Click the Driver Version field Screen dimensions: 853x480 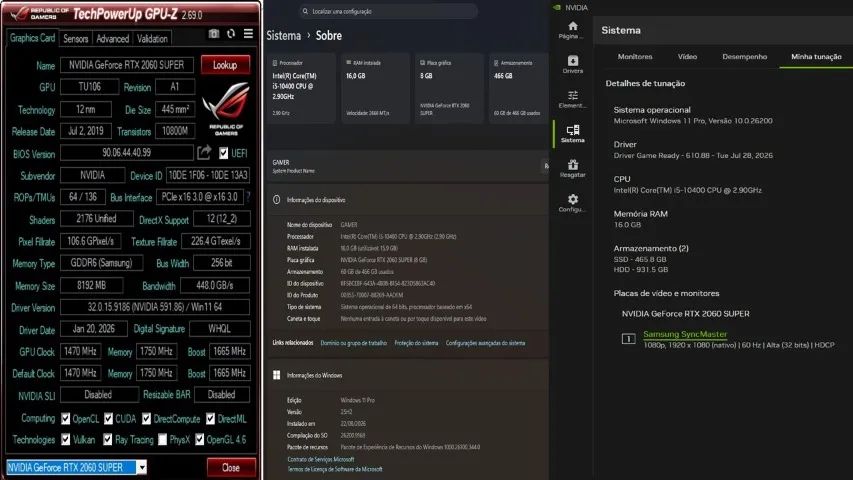[155, 307]
